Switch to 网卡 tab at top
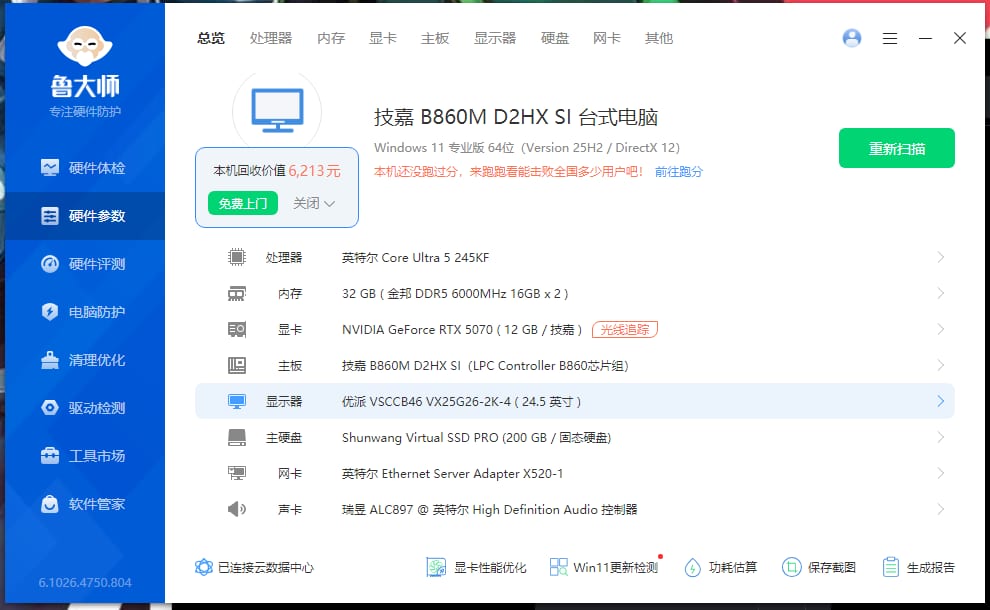Viewport: 990px width, 610px height. [x=607, y=39]
